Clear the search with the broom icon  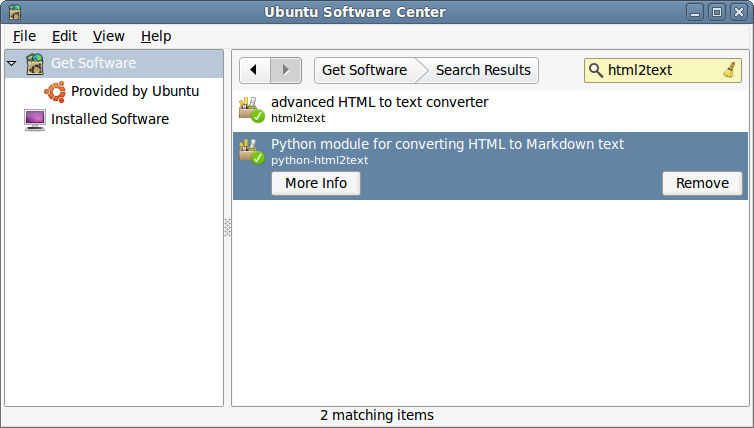coord(730,70)
